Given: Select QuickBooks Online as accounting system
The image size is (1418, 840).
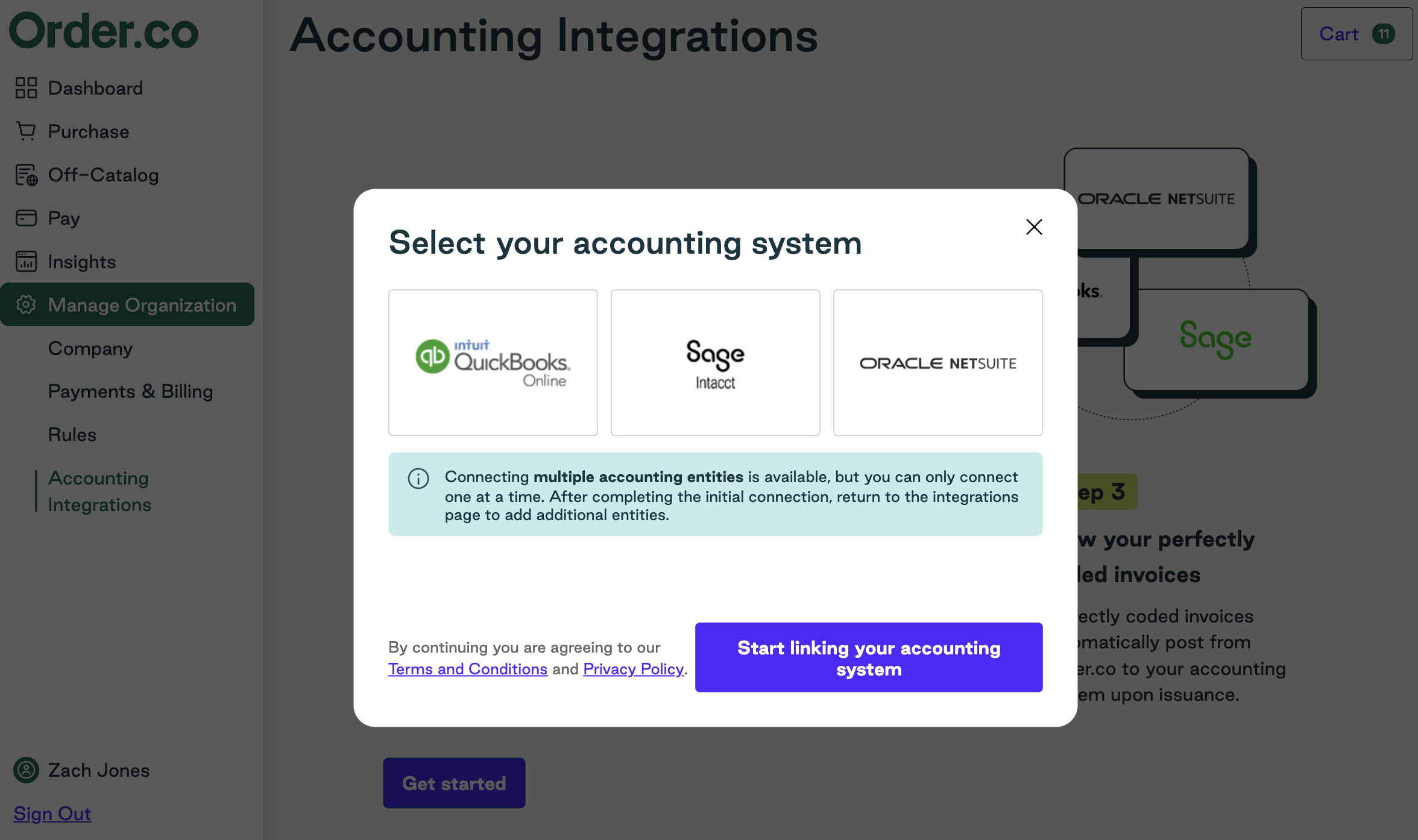Looking at the screenshot, I should point(492,363).
